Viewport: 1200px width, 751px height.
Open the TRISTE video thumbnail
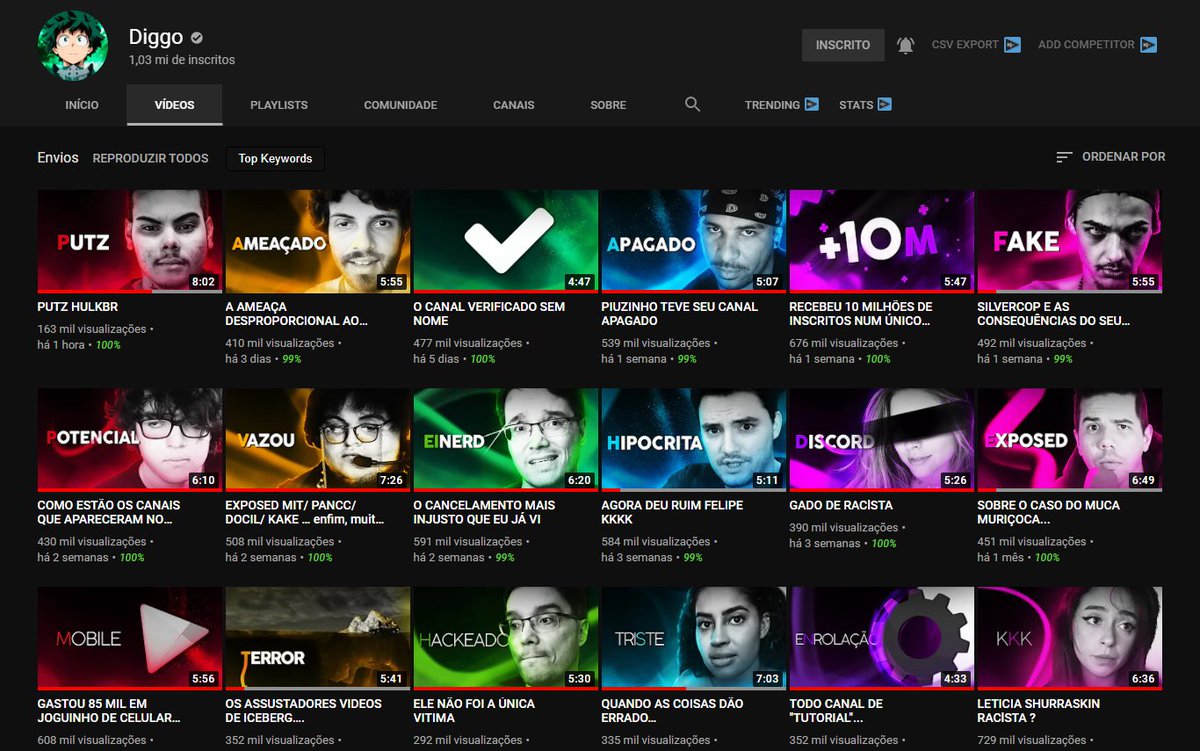coord(694,638)
